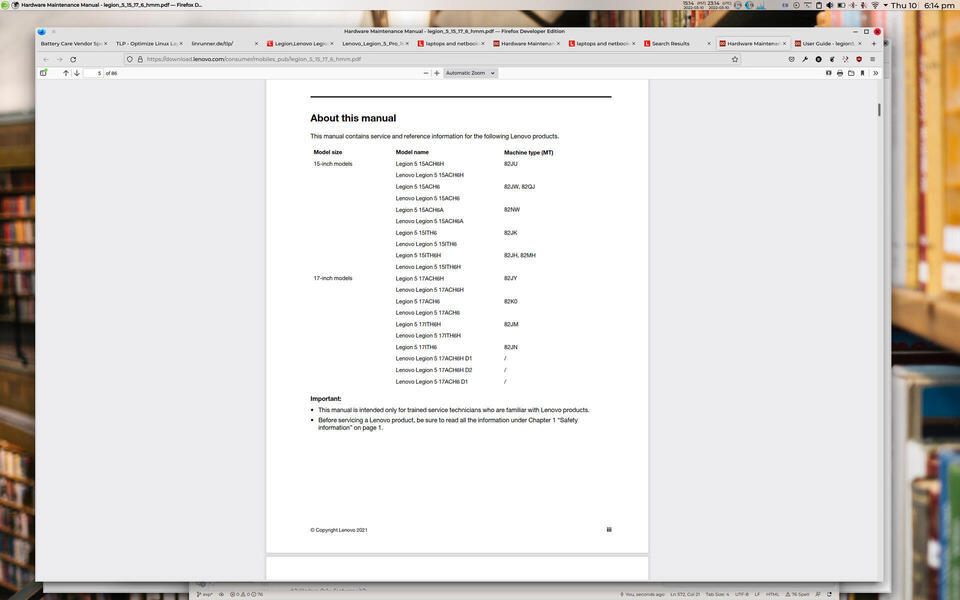Click 'Tab Size: 4' in background editor

tap(717, 594)
